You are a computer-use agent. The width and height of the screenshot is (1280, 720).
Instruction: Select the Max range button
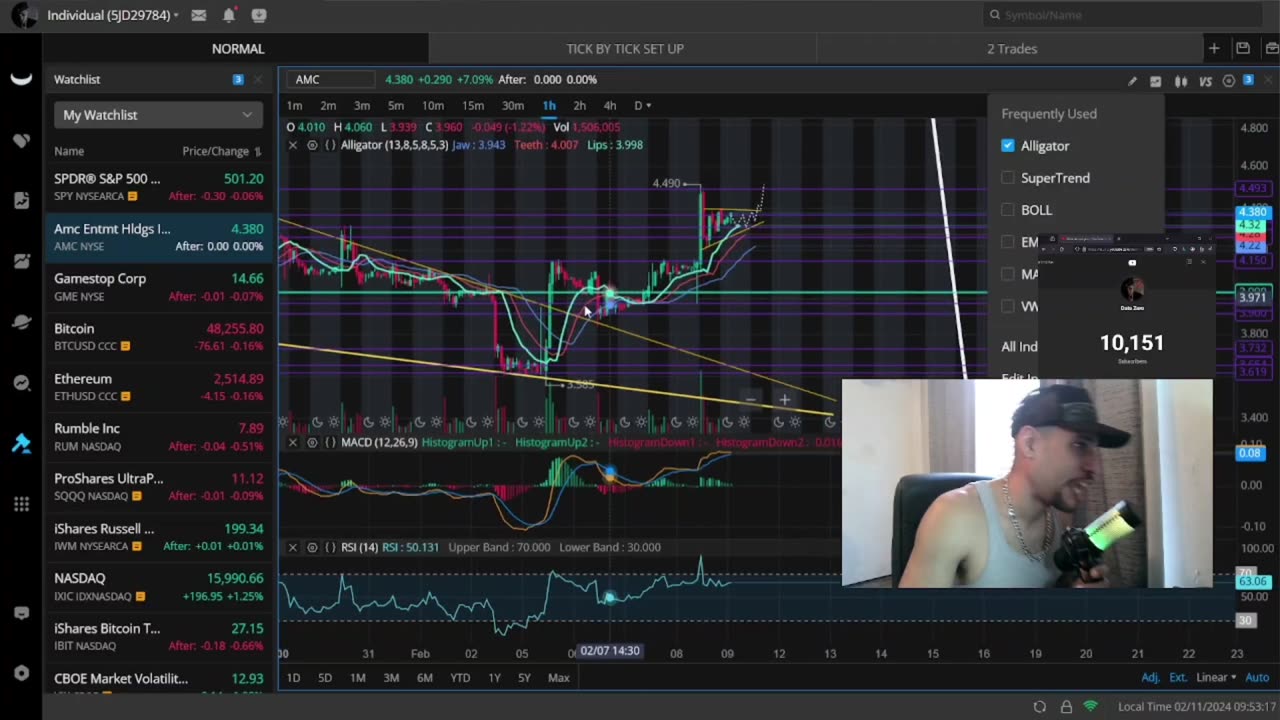[x=558, y=678]
